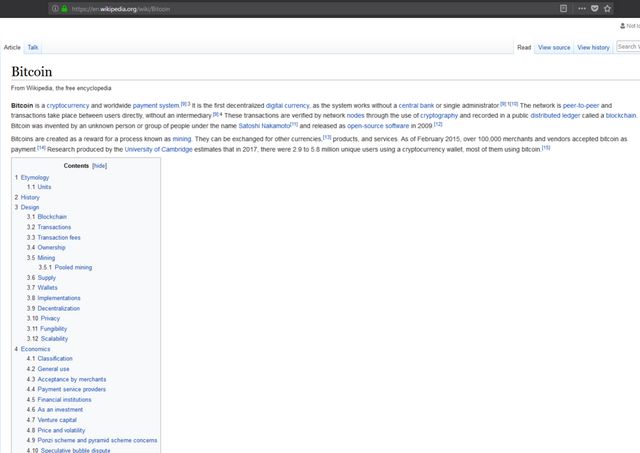Open the Satoshi Nakamoto link
Screen dimensions: 640x453
(264, 126)
